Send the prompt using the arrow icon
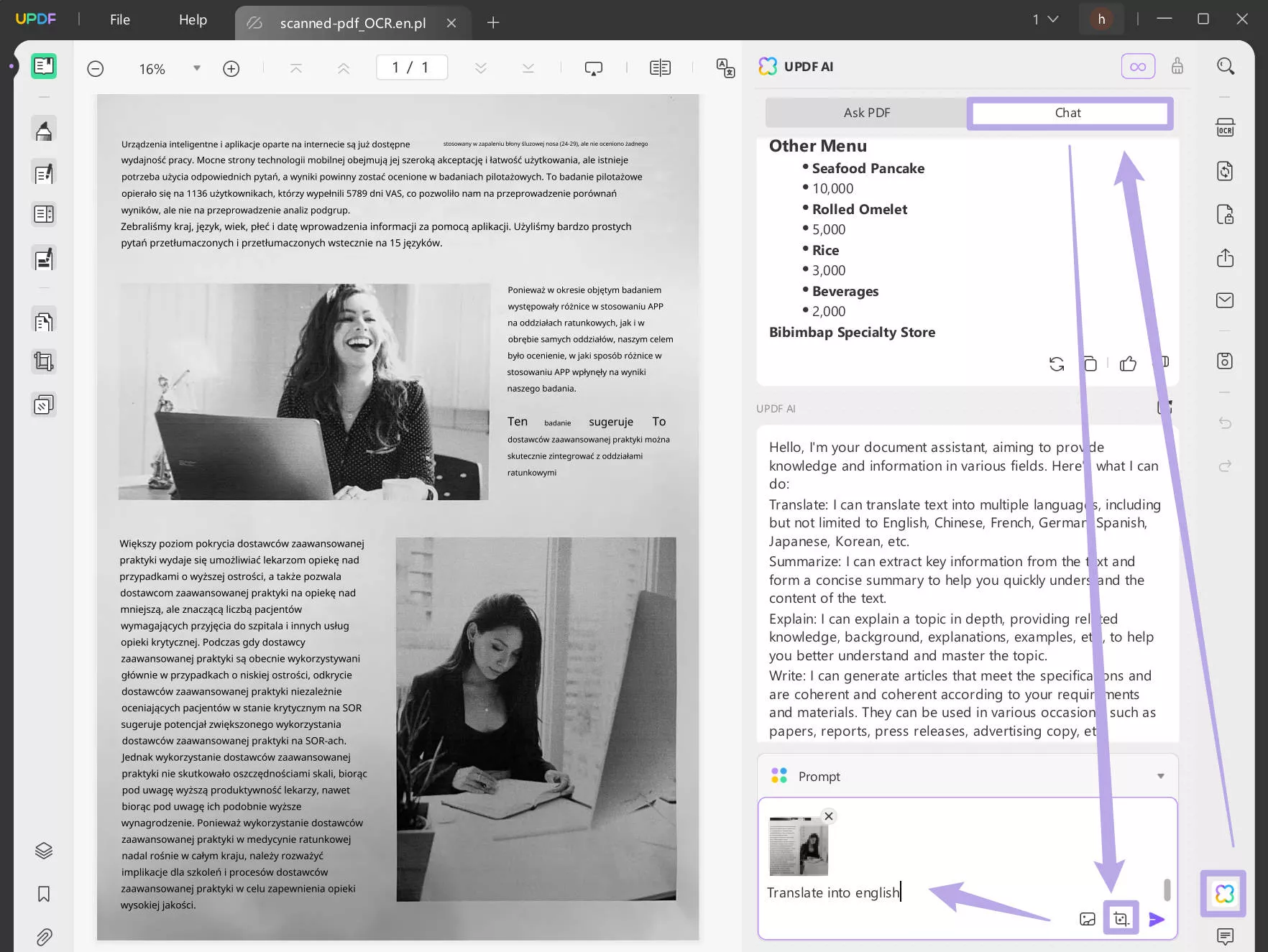Viewport: 1268px width, 952px height. [x=1157, y=919]
